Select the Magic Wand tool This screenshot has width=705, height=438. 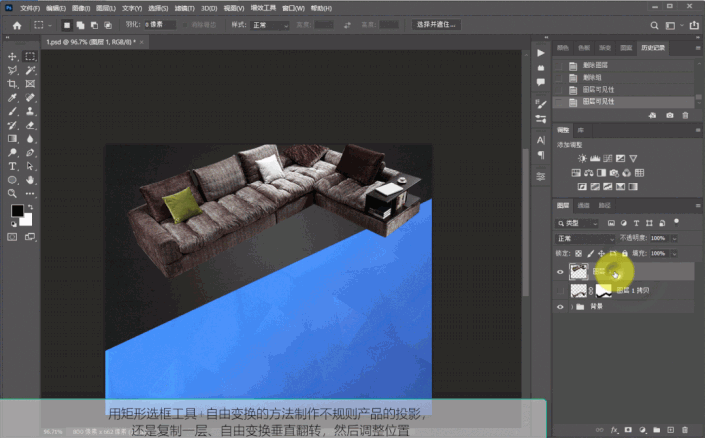pos(30,70)
